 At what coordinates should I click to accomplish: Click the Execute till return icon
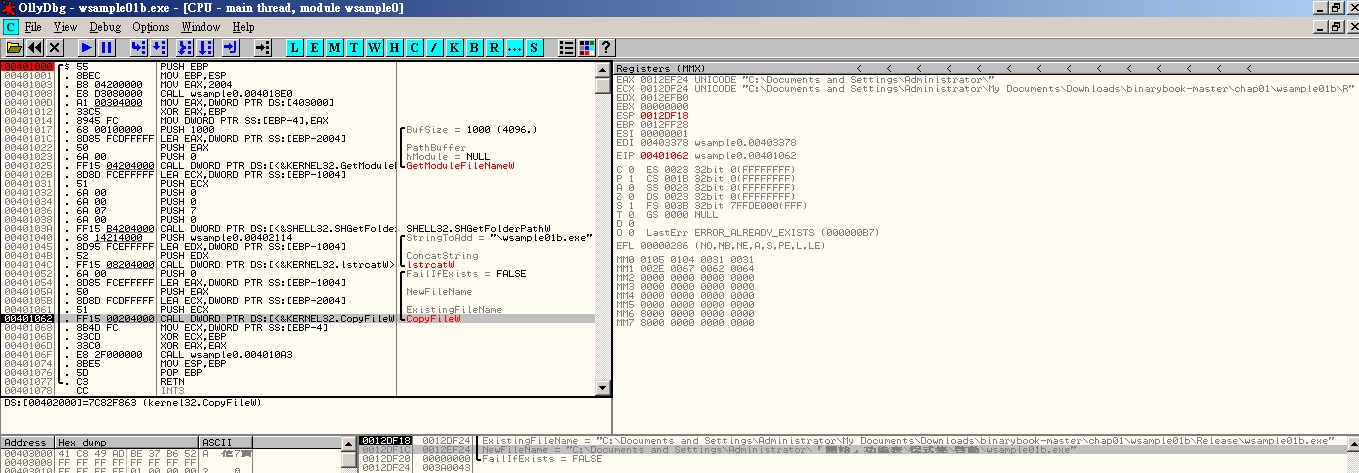[231, 48]
